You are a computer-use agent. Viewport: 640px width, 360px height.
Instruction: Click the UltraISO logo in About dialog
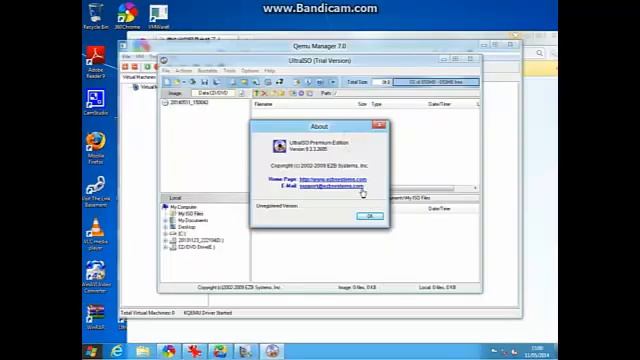(x=280, y=146)
